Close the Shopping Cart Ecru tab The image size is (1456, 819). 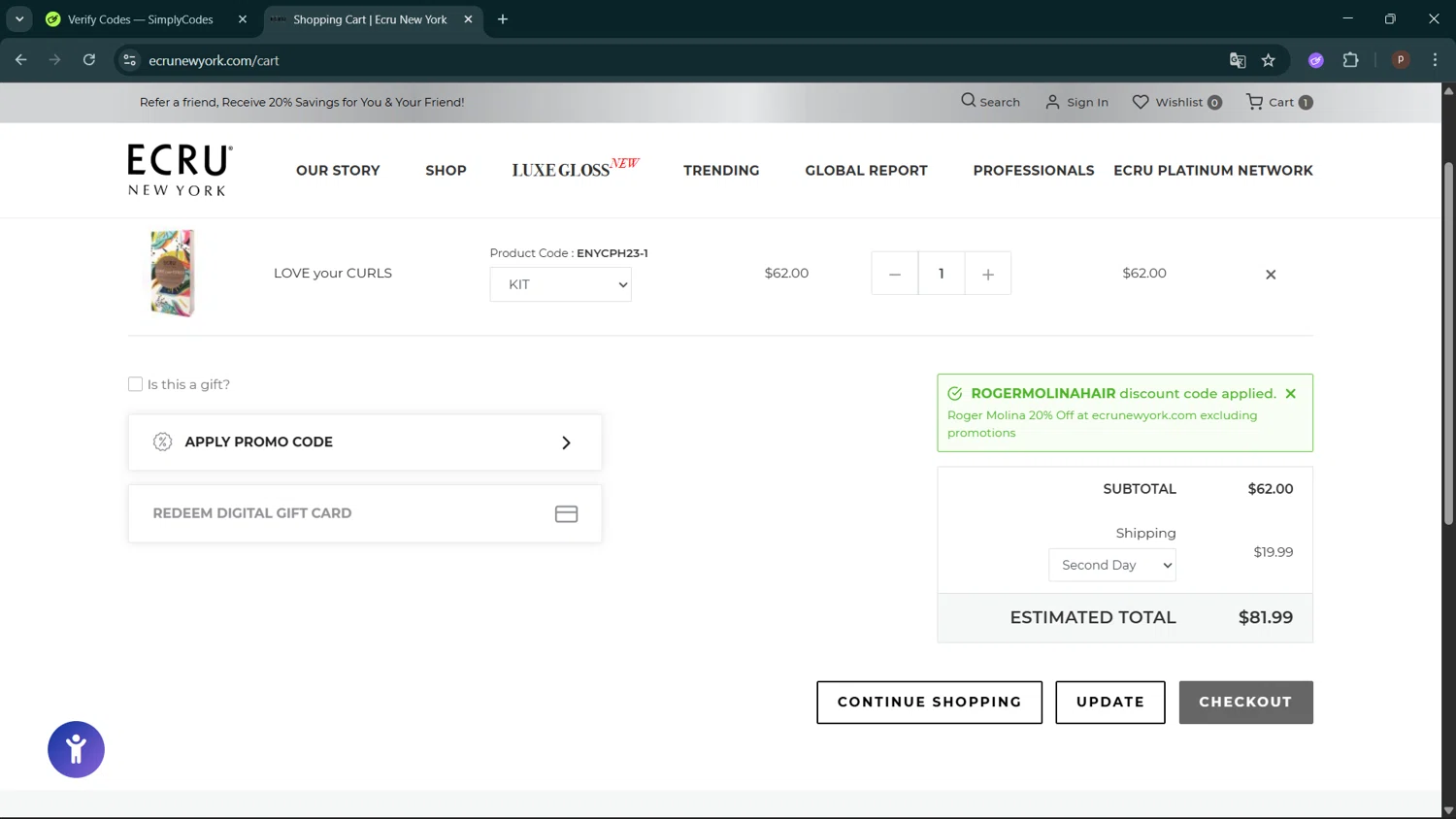click(468, 19)
